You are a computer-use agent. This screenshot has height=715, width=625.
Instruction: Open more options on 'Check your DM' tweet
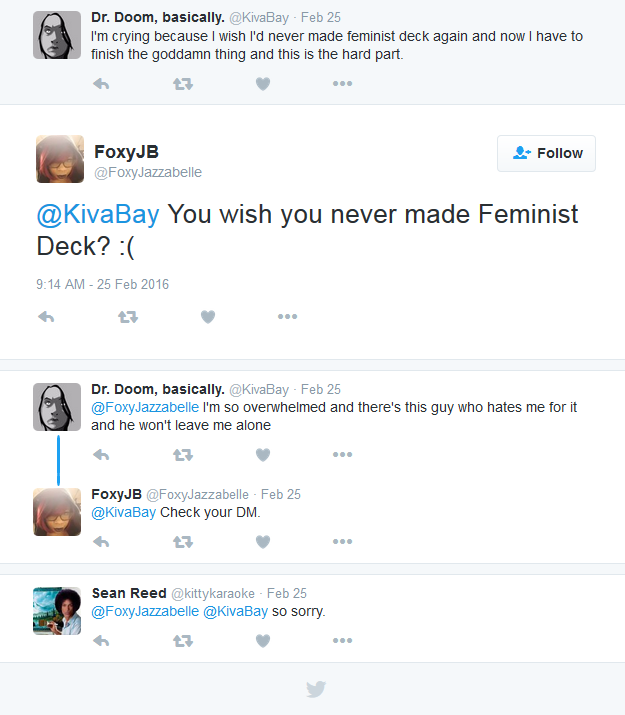coord(342,542)
